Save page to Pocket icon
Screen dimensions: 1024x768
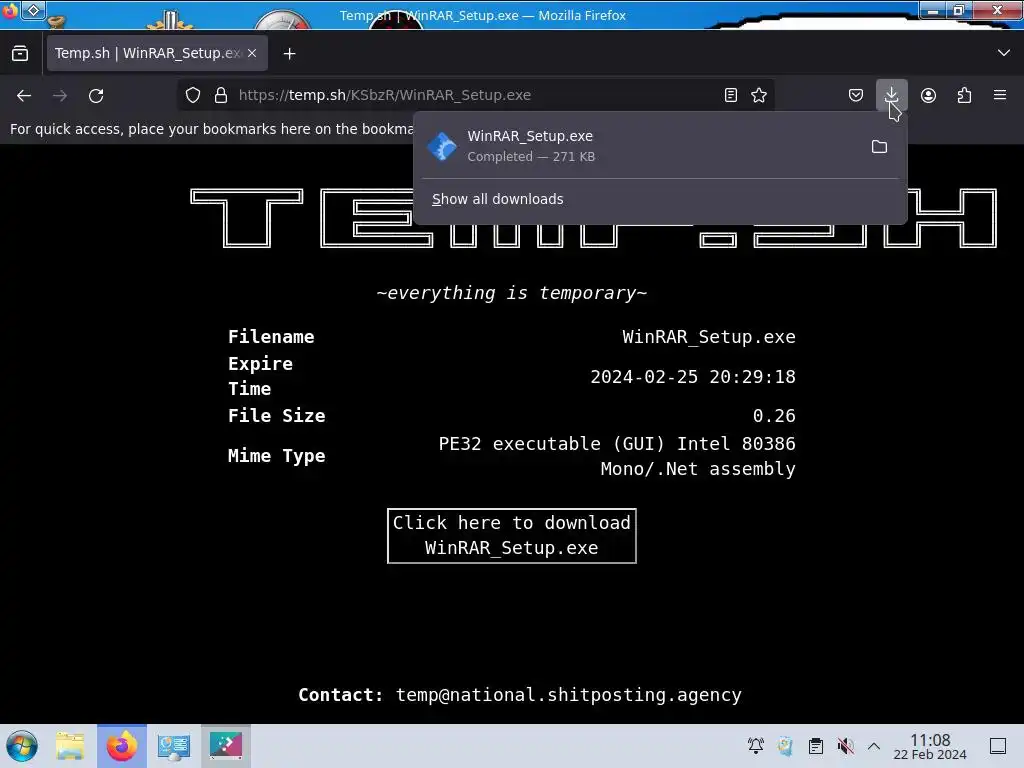click(856, 95)
